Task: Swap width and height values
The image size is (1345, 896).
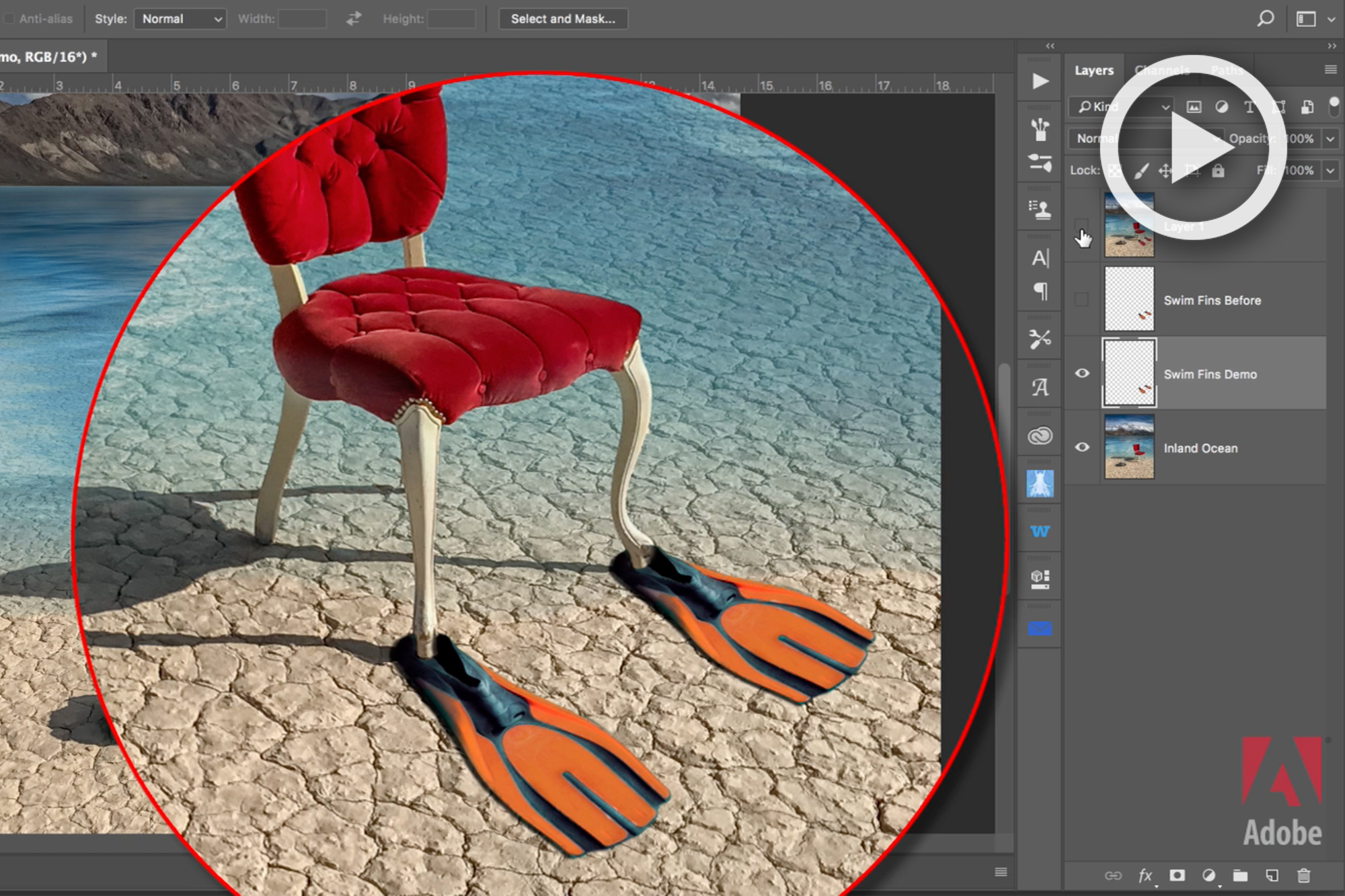Action: (x=354, y=19)
